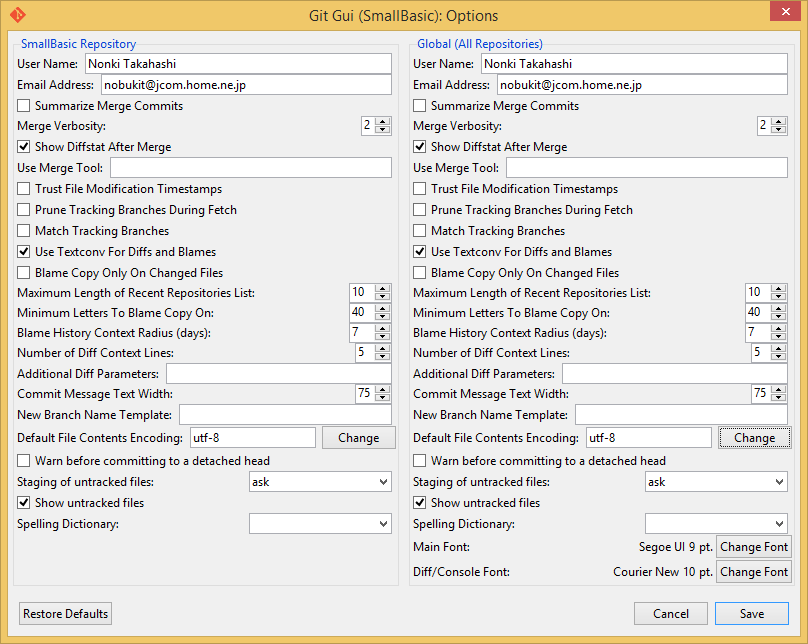
Task: Focus the Global Additional Diff Parameters field
Action: click(x=675, y=374)
